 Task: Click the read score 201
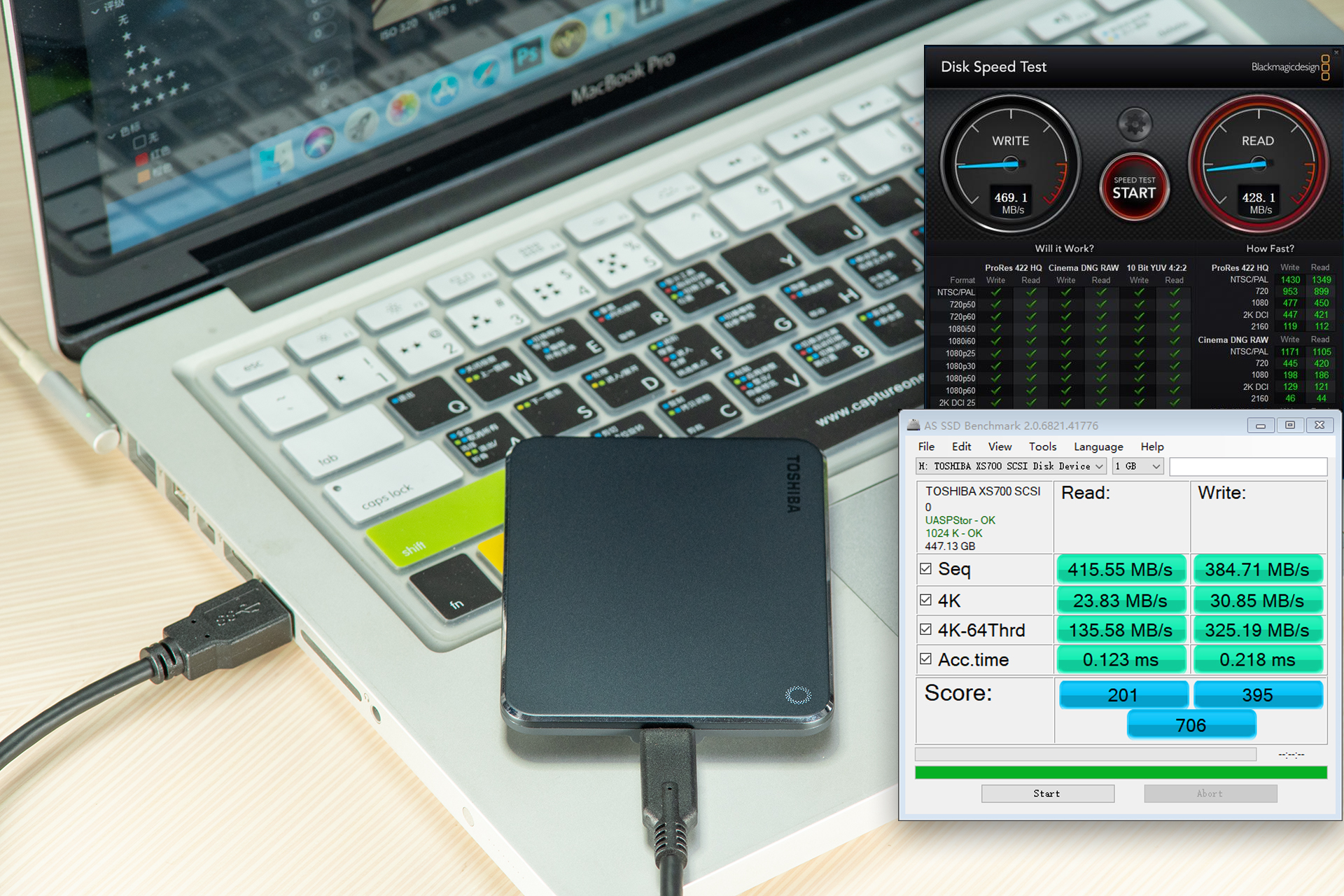1123,694
